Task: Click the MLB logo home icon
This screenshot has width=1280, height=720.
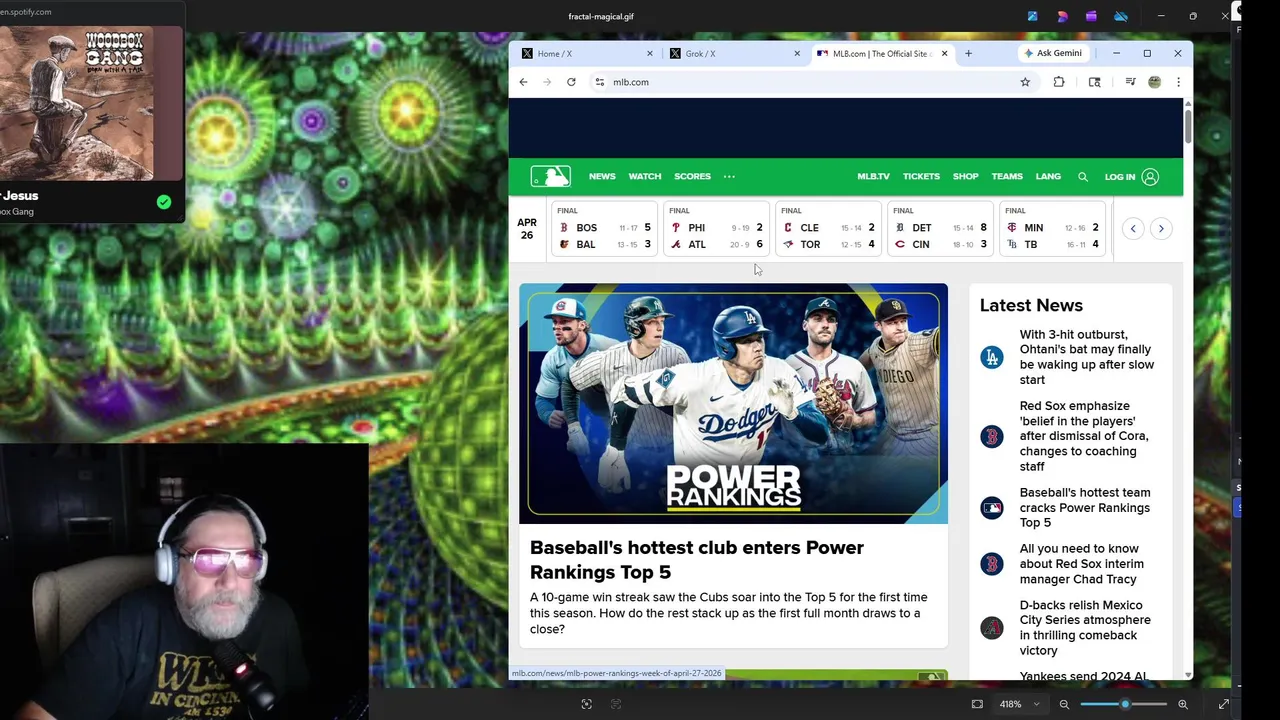Action: tap(550, 177)
